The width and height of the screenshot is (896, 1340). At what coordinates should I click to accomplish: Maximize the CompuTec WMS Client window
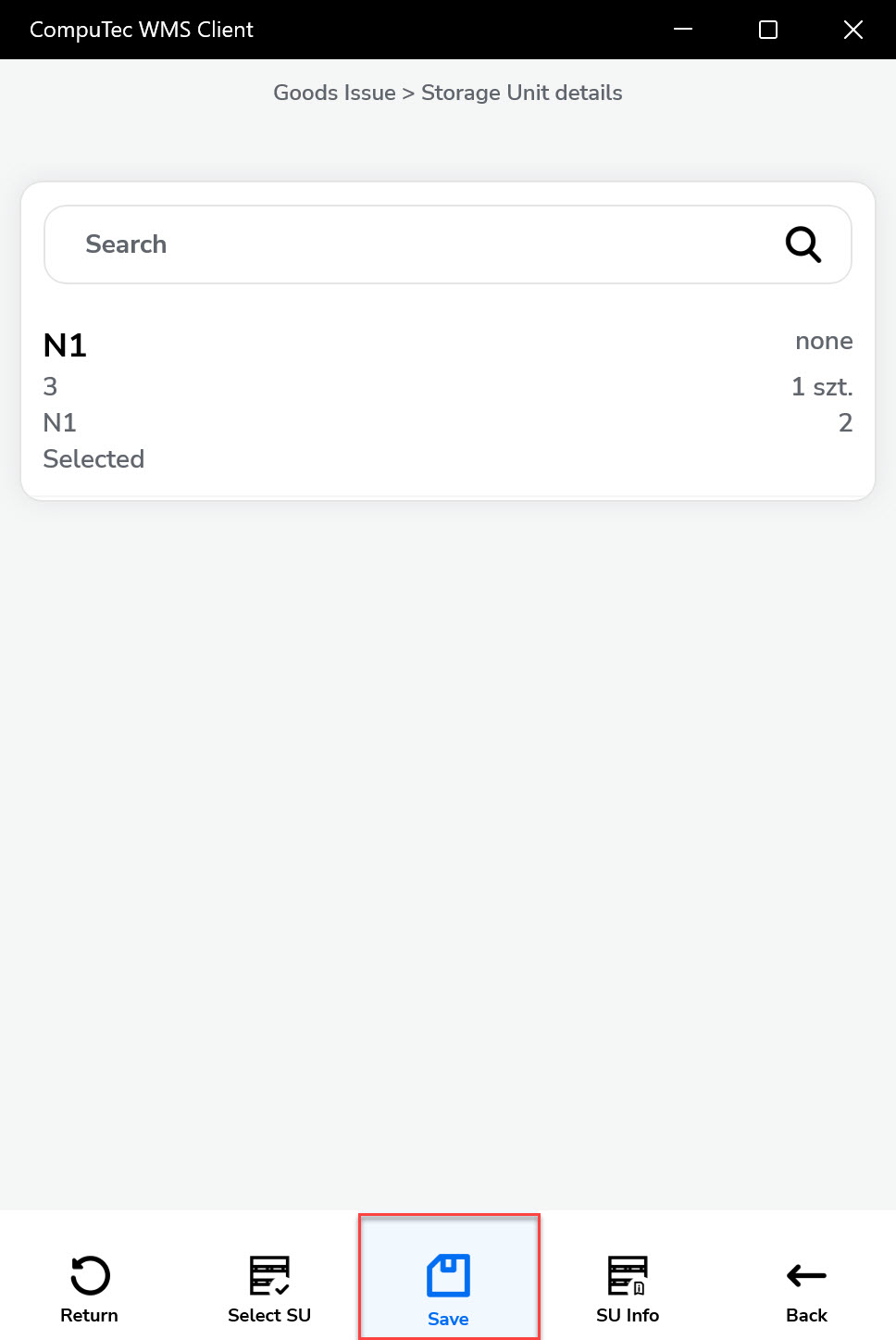click(767, 30)
